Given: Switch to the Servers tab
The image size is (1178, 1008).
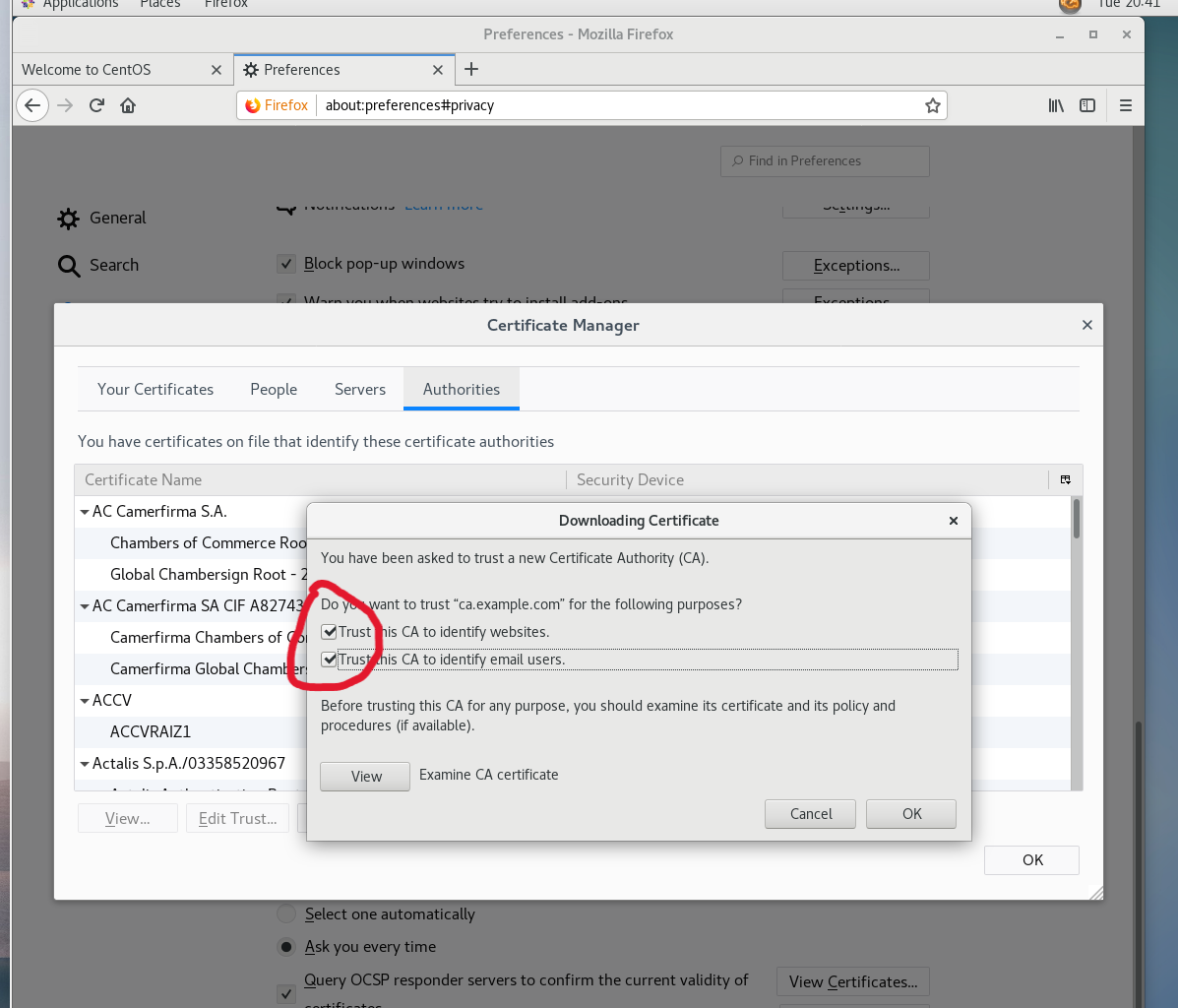Looking at the screenshot, I should 360,390.
